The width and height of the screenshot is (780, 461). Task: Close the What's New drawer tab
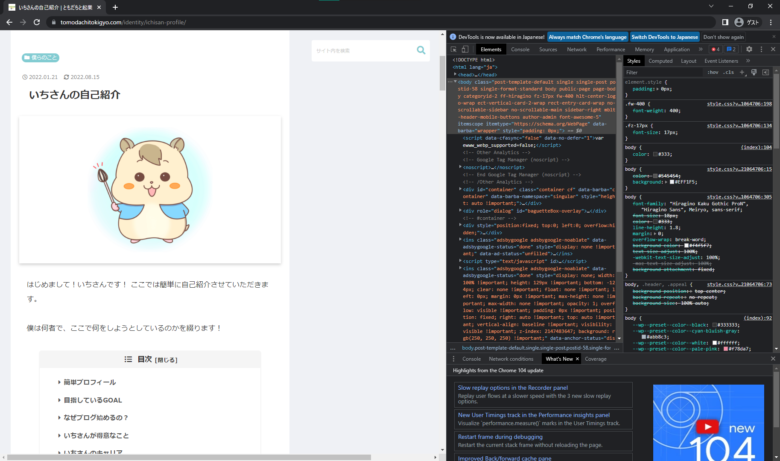coord(577,359)
